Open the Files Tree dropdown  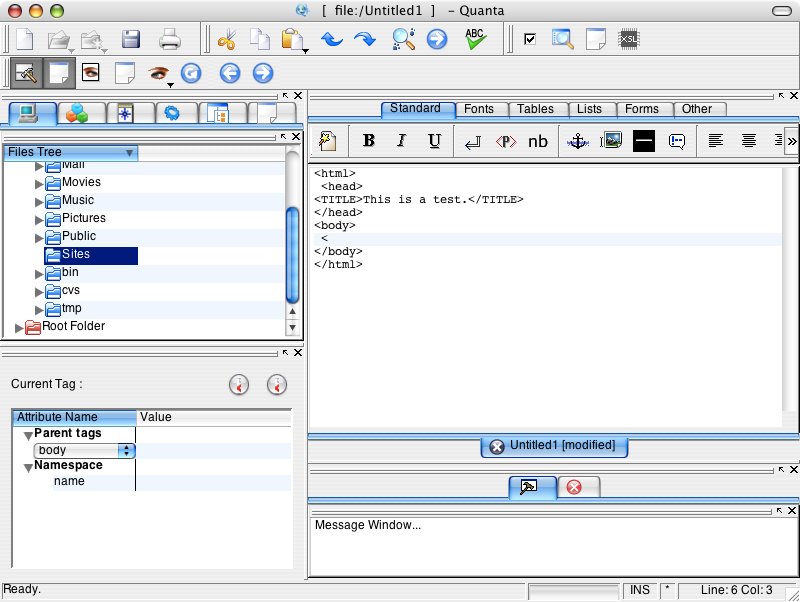tap(71, 152)
